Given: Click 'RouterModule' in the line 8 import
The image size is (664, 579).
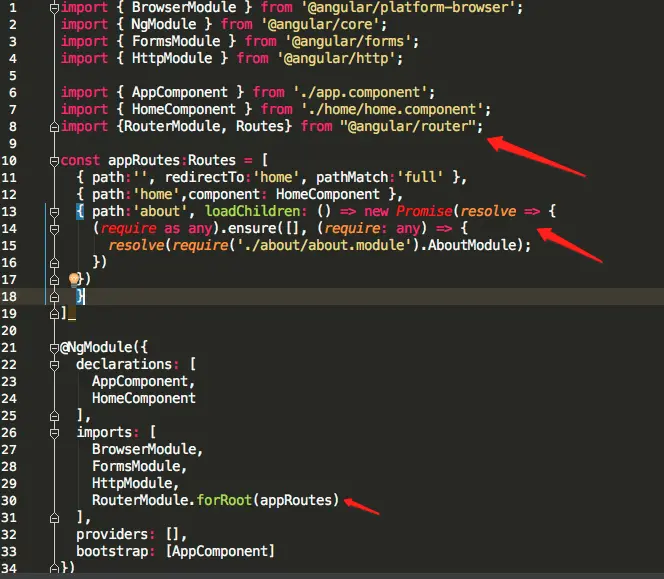Looking at the screenshot, I should point(172,126).
